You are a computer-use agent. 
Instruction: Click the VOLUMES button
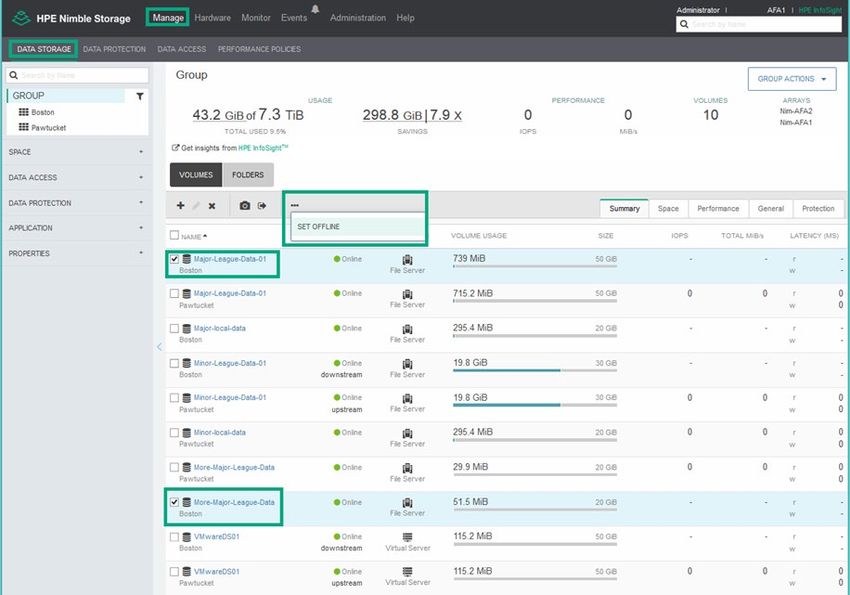point(196,175)
